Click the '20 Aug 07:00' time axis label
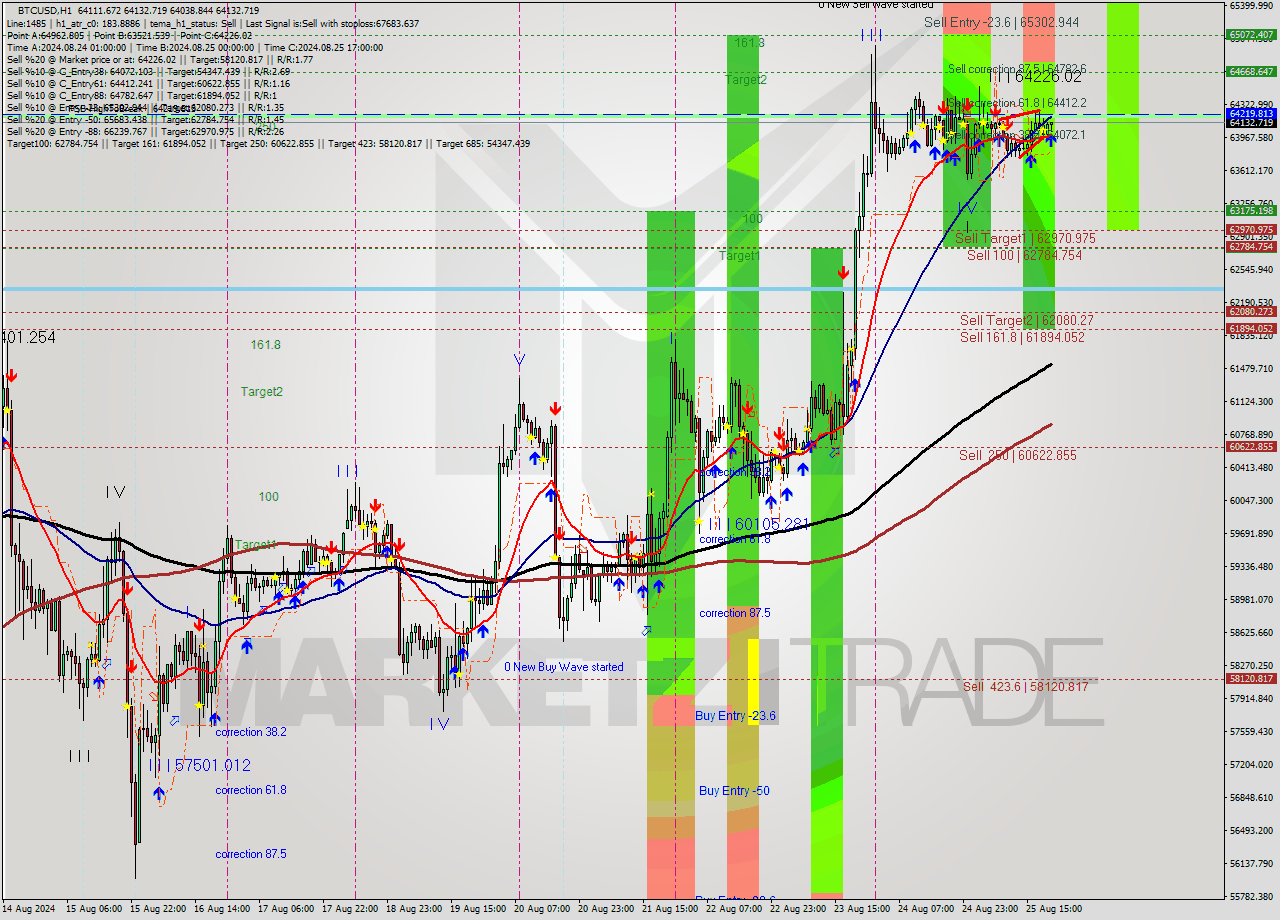The height and width of the screenshot is (920, 1280). pyautogui.click(x=542, y=909)
